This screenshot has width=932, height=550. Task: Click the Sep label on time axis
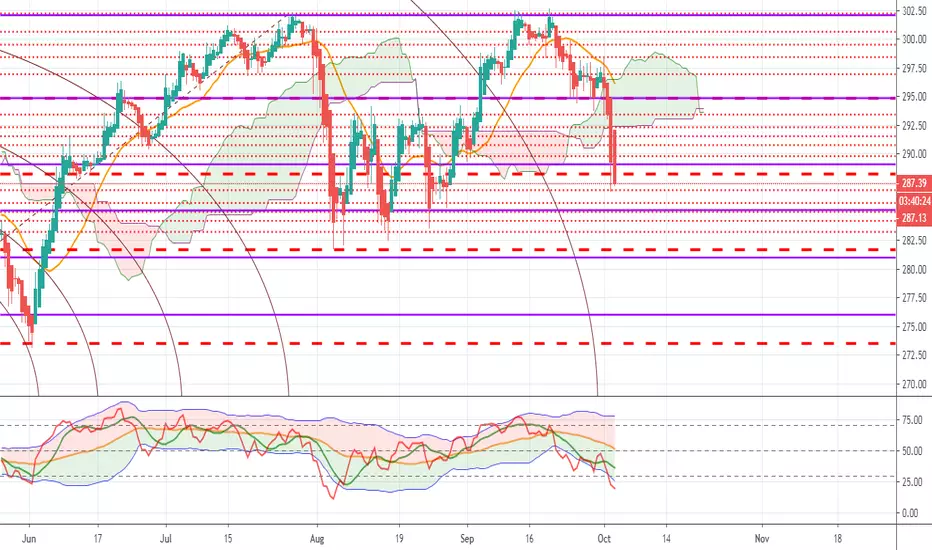click(x=467, y=539)
